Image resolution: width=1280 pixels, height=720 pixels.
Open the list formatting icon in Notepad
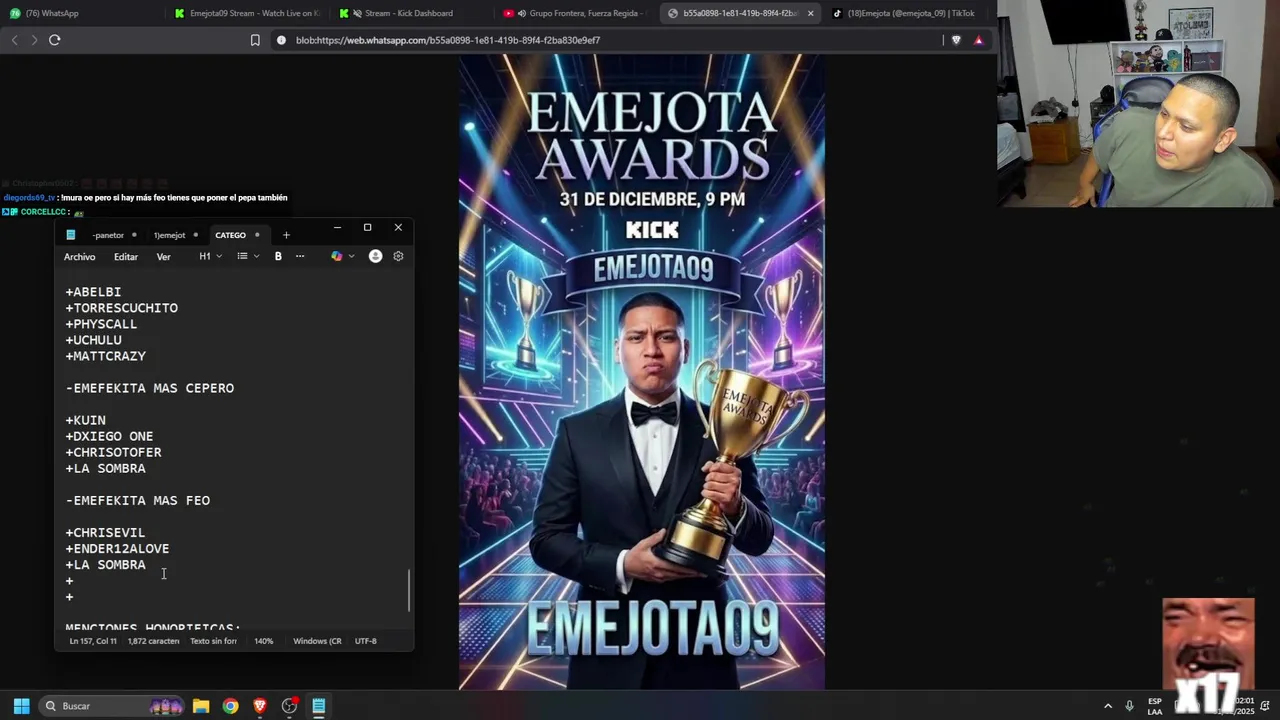[242, 256]
